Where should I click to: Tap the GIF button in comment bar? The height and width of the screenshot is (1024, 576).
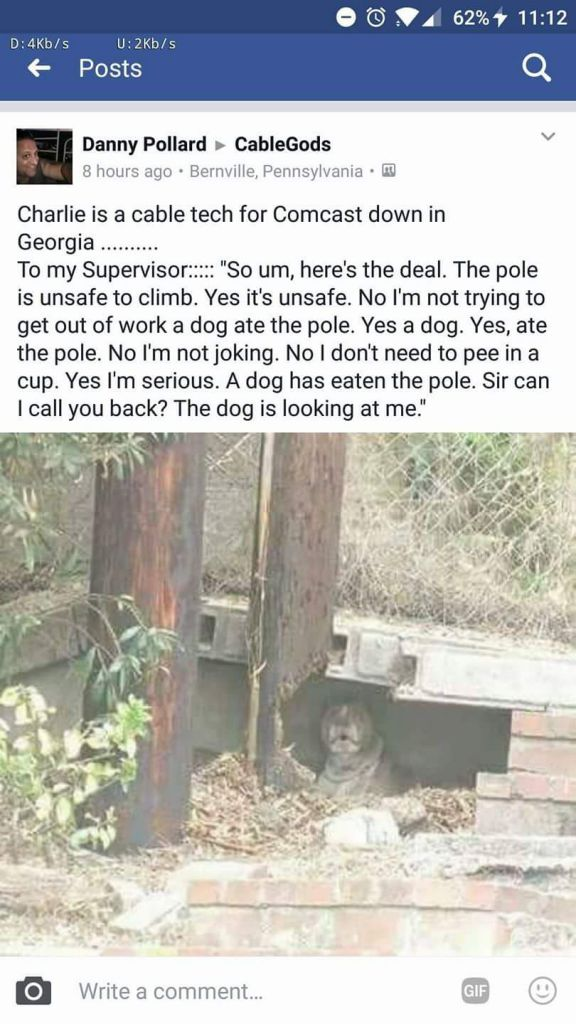pyautogui.click(x=475, y=991)
